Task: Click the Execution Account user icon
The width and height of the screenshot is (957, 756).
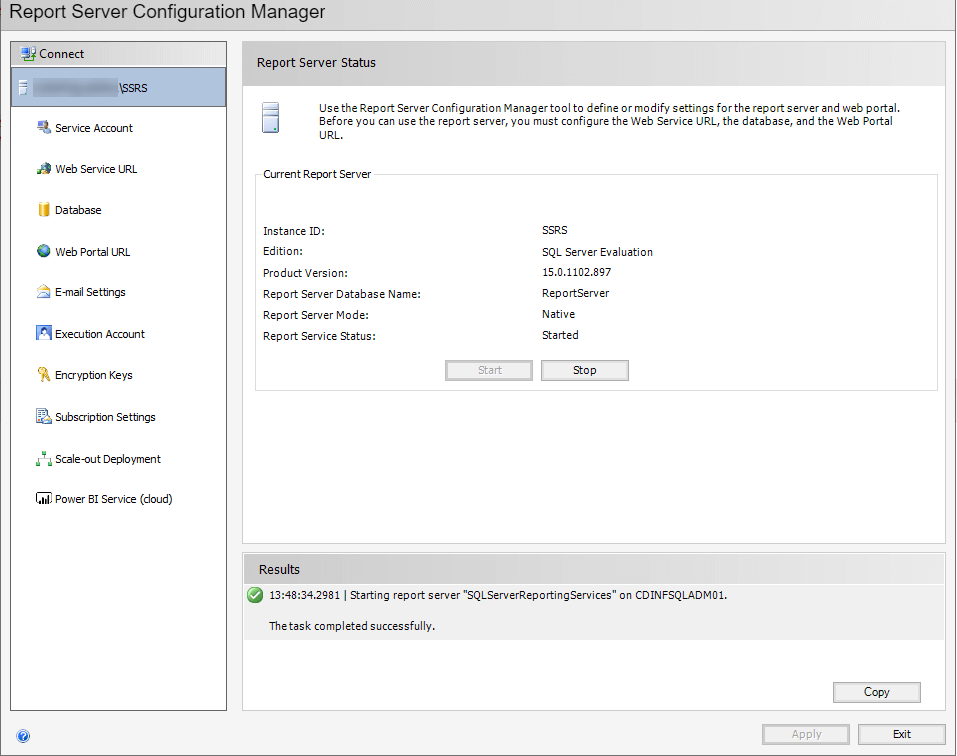Action: coord(43,333)
